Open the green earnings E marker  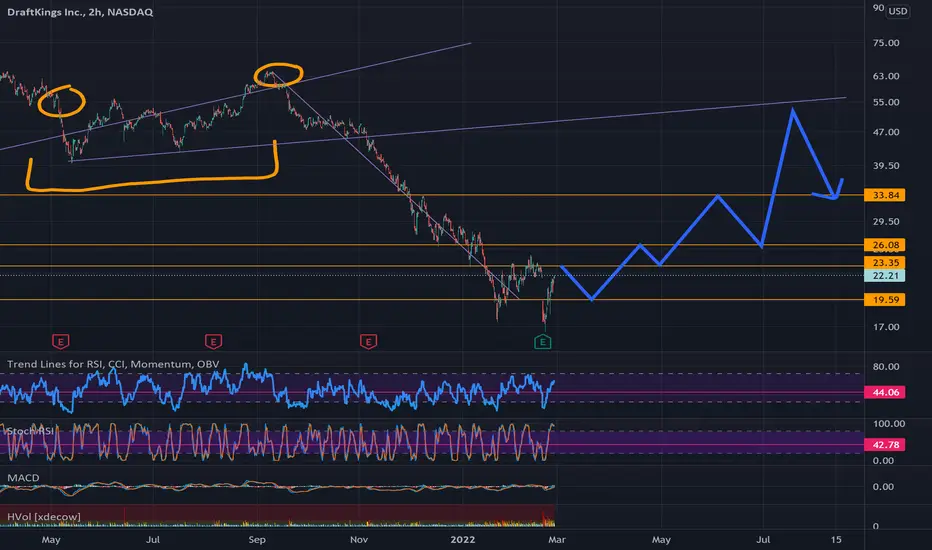click(x=543, y=342)
